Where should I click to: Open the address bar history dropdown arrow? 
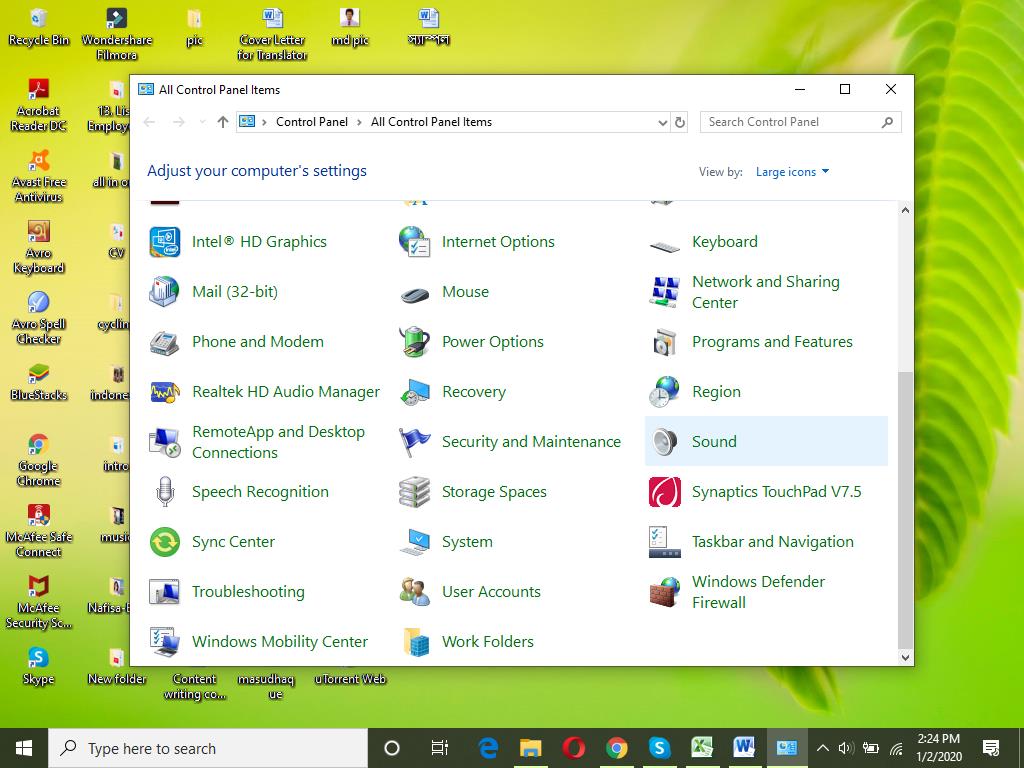(662, 122)
